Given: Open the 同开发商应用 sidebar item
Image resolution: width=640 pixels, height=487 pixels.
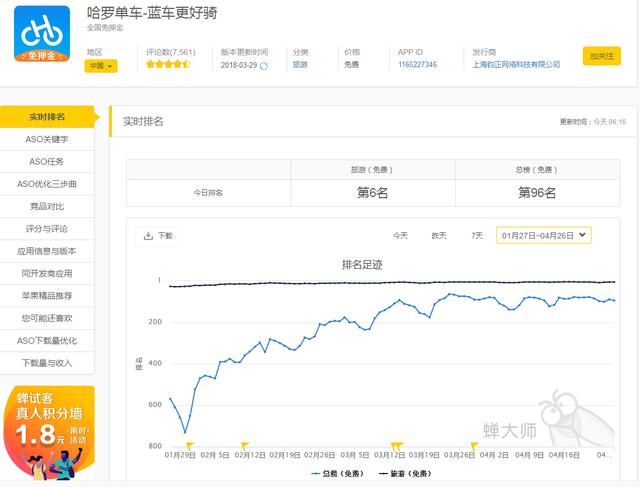Looking at the screenshot, I should click(x=47, y=274).
